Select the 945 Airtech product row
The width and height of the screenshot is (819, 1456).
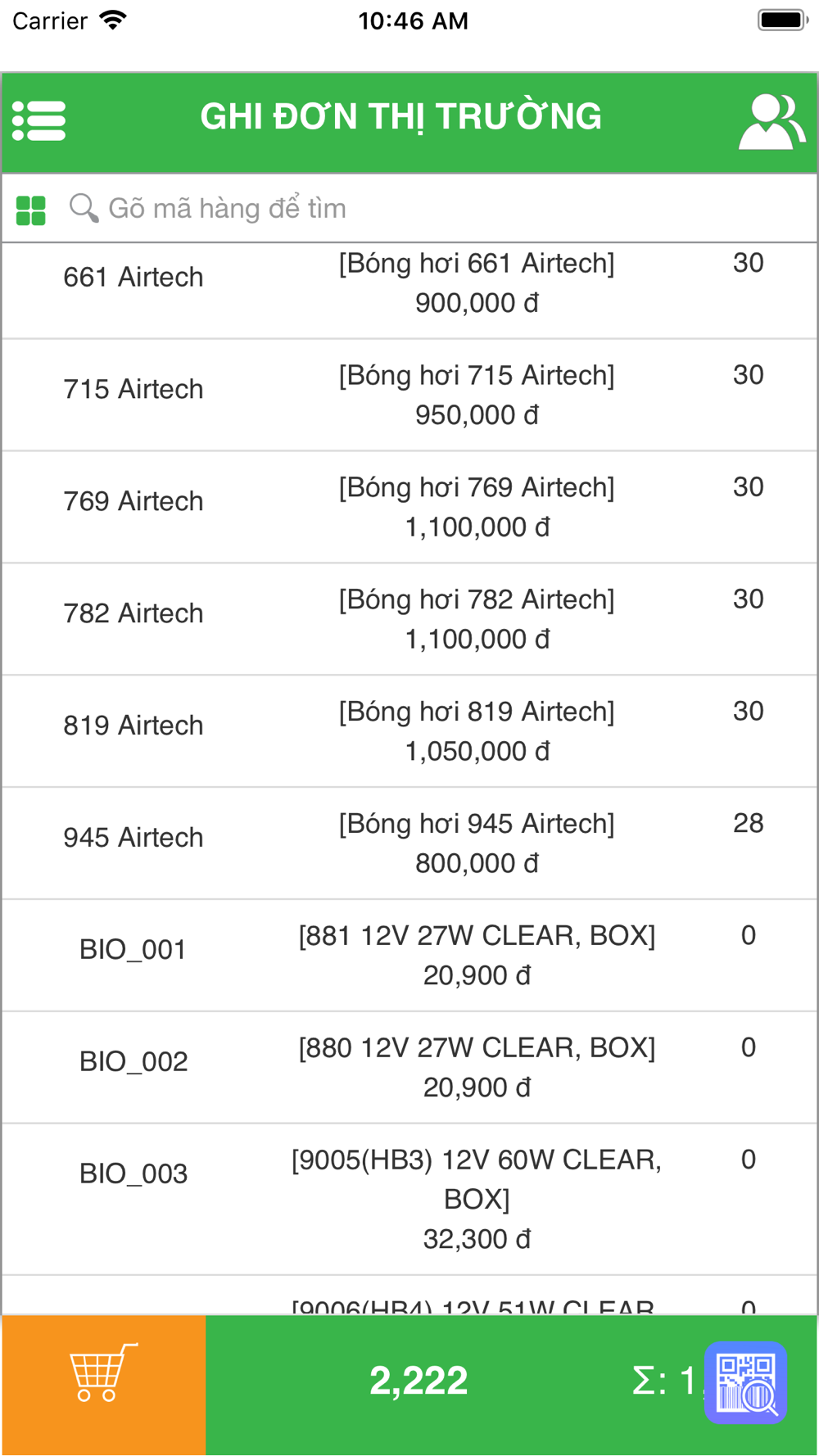click(409, 843)
